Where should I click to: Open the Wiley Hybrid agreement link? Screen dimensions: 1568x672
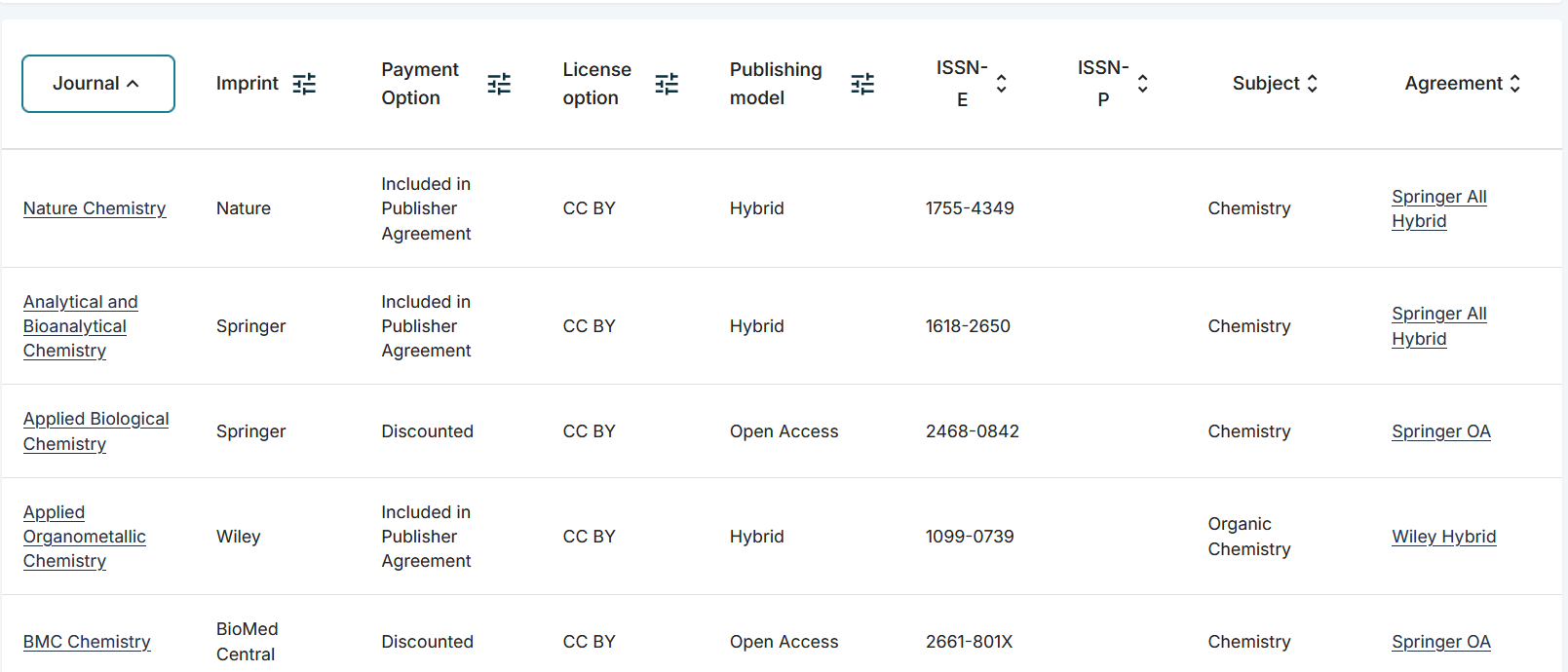click(1443, 537)
